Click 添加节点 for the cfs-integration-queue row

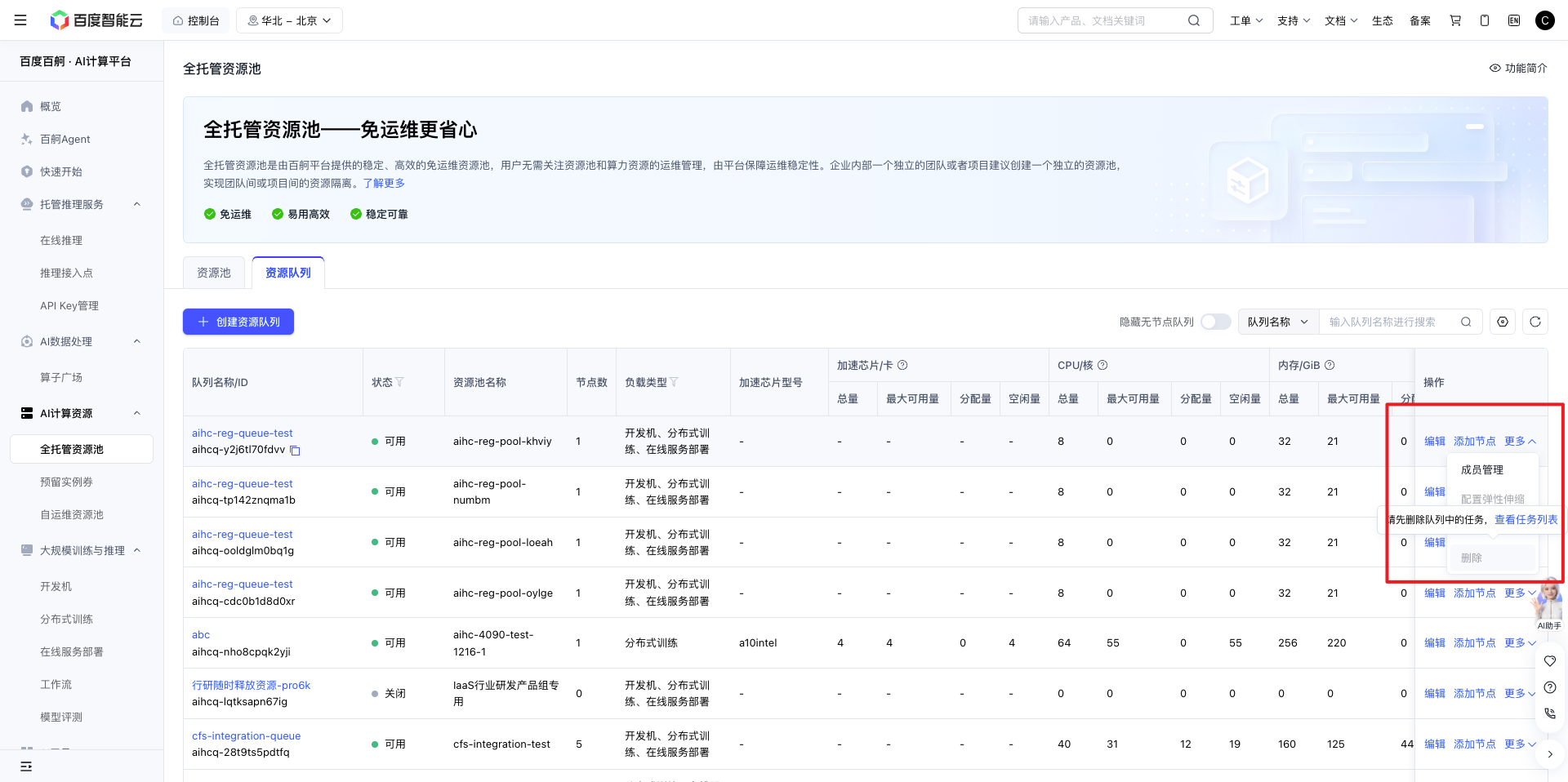(x=1475, y=744)
